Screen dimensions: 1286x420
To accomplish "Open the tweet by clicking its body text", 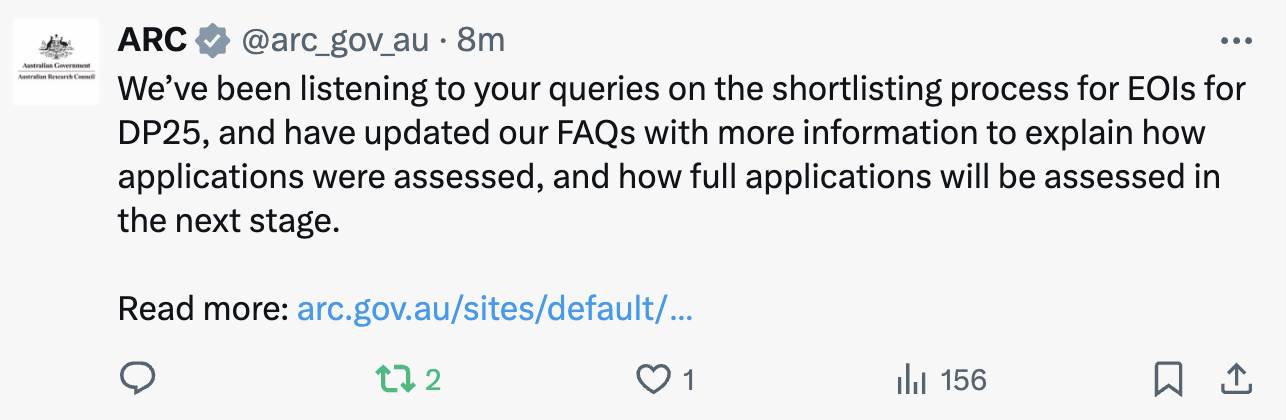I will 682,154.
